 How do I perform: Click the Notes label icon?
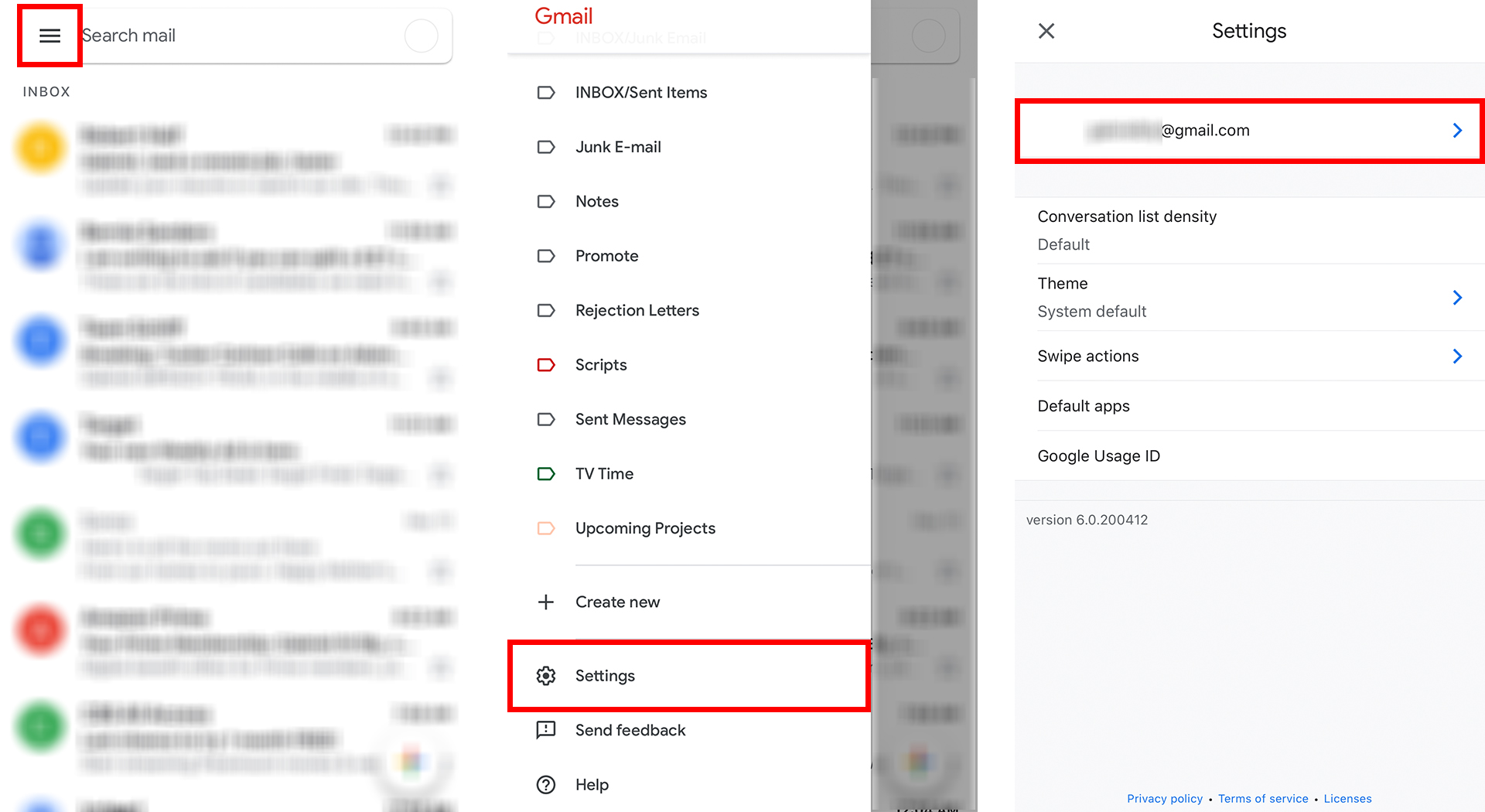(546, 202)
